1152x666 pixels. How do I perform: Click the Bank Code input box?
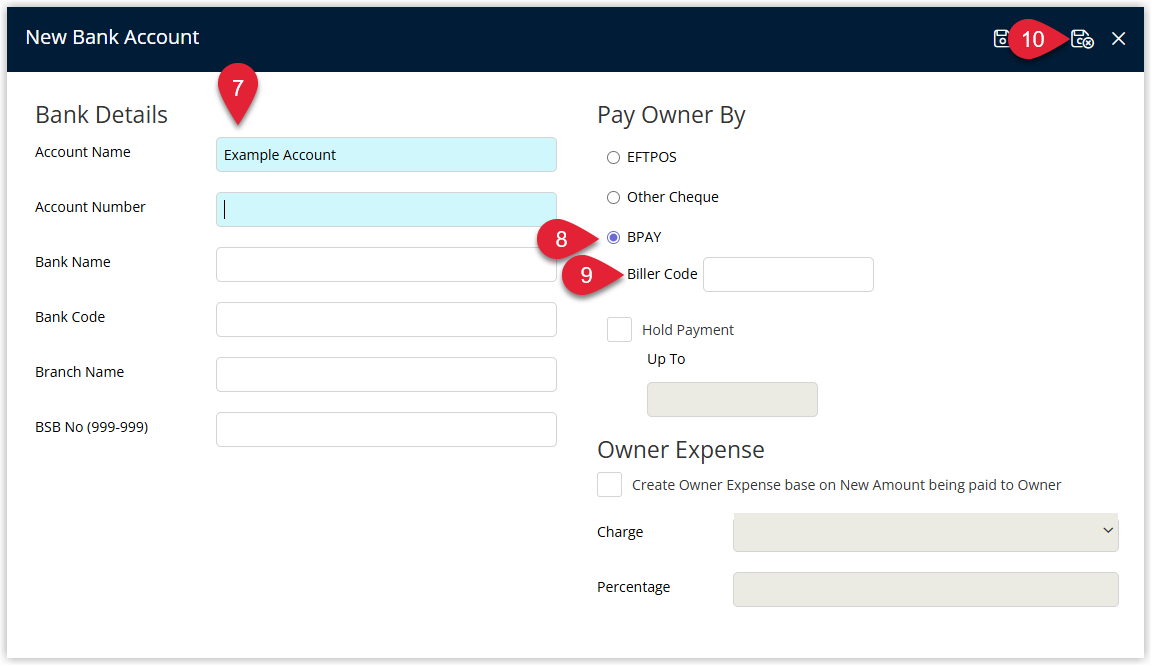(386, 319)
